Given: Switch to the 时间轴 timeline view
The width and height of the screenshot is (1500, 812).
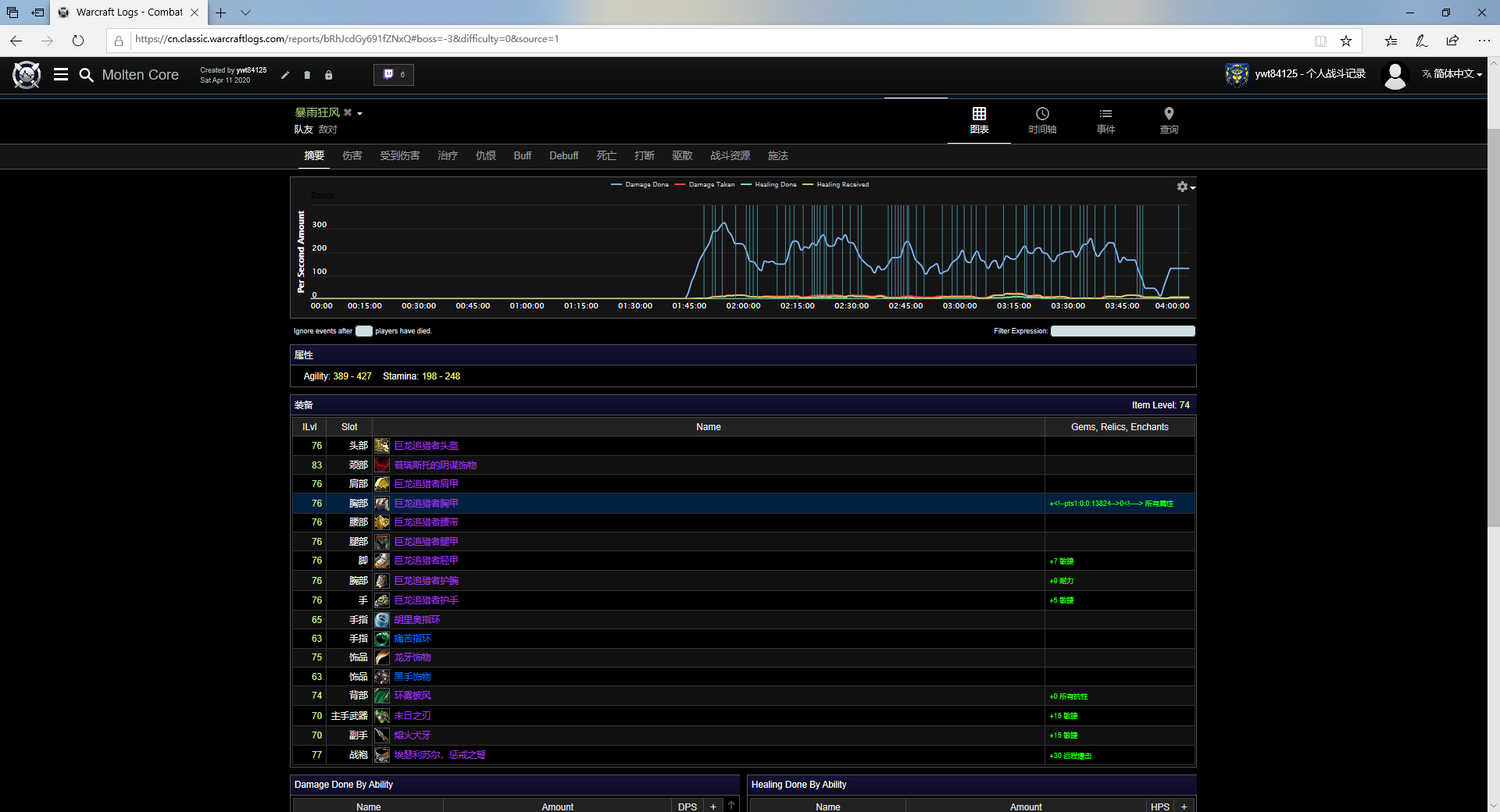Looking at the screenshot, I should (1042, 120).
